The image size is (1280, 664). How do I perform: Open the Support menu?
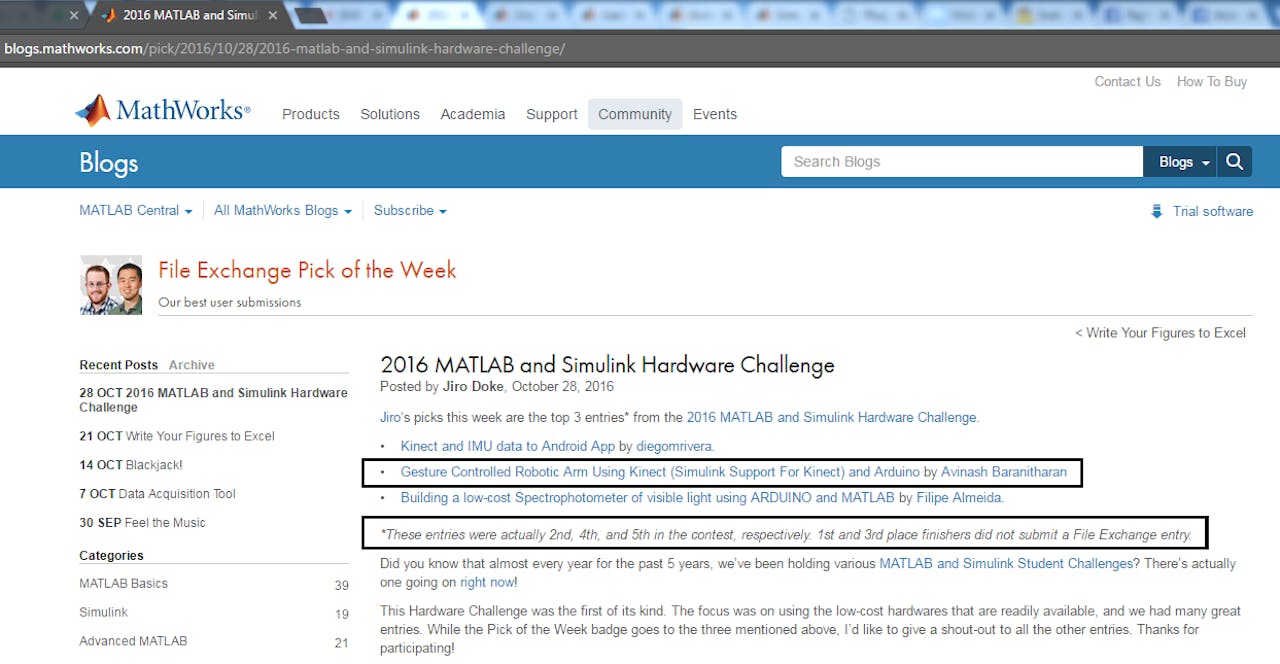tap(552, 114)
